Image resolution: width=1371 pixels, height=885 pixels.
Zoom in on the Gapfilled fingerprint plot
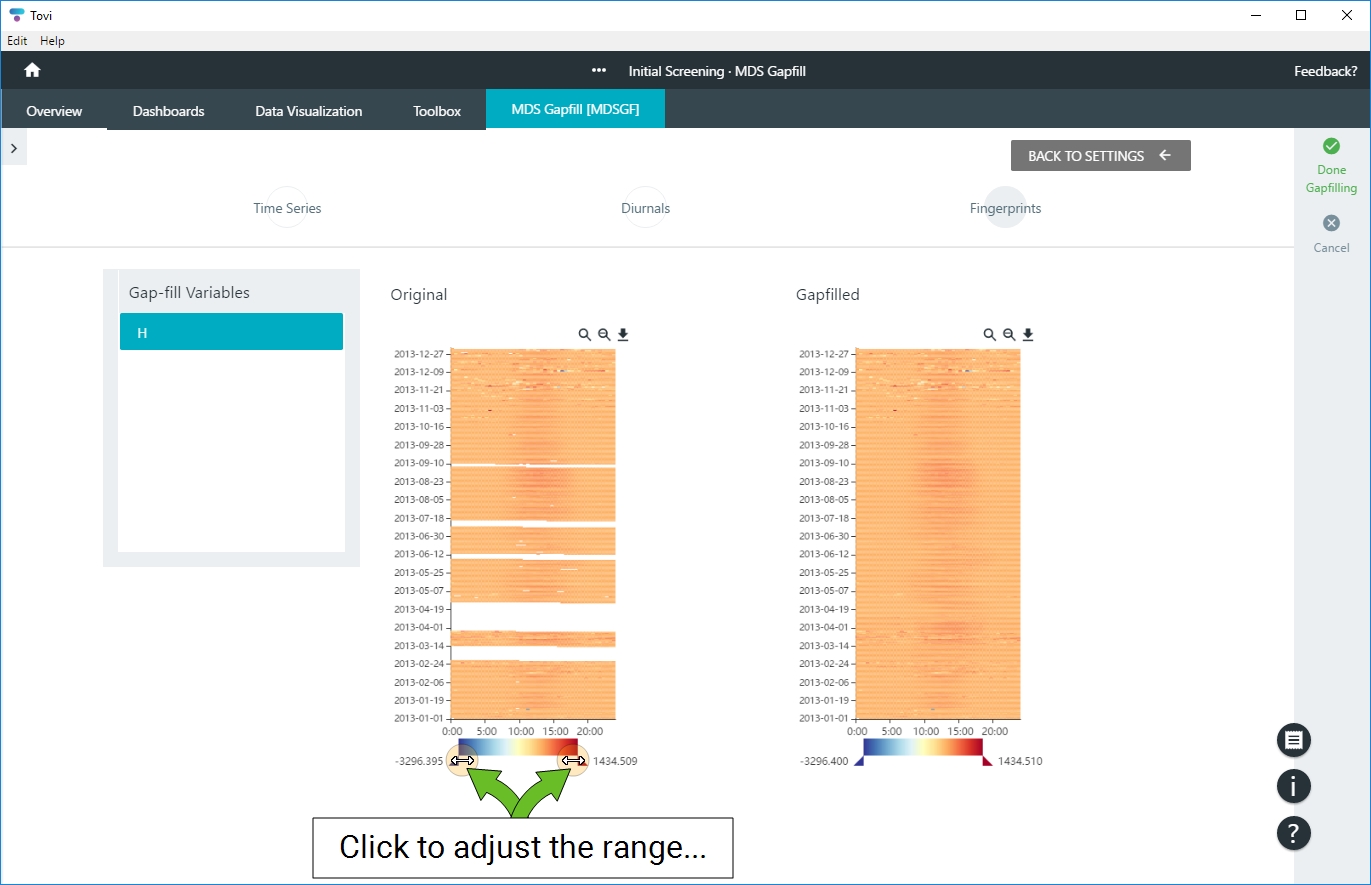click(989, 335)
